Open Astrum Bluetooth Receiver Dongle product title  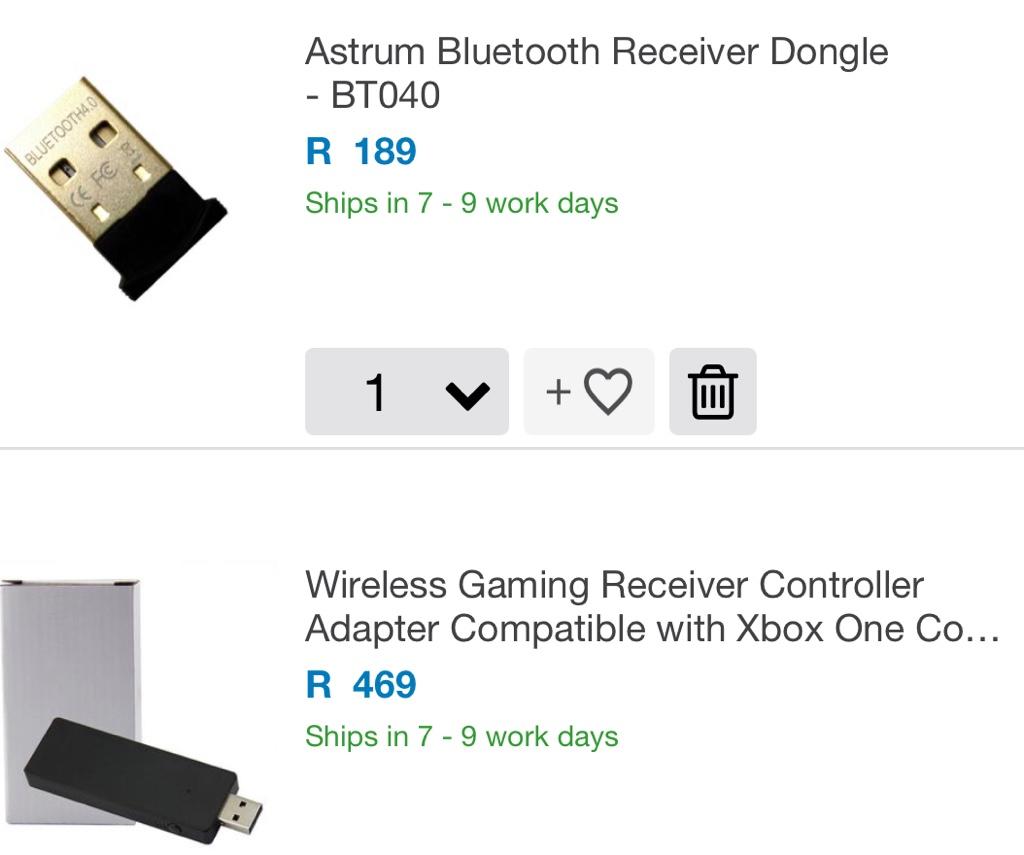[596, 73]
